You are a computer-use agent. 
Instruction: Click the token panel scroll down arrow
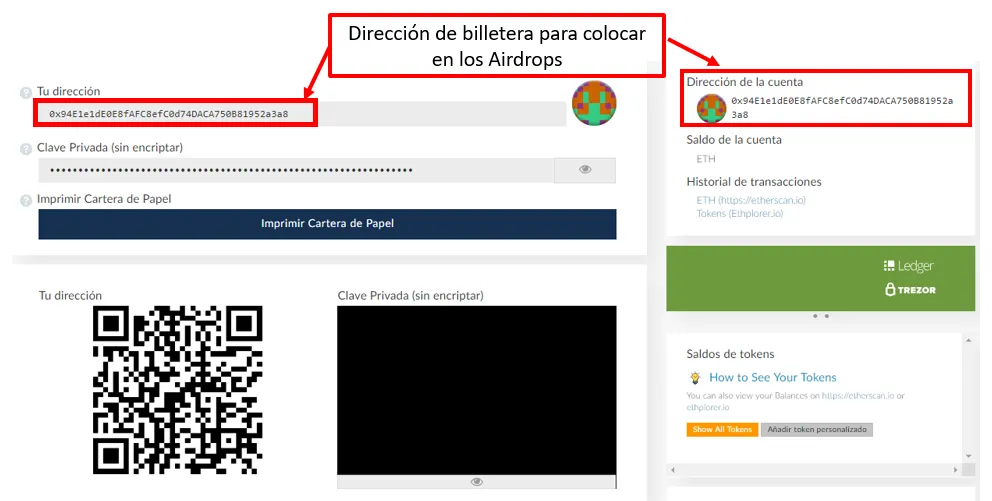click(968, 456)
